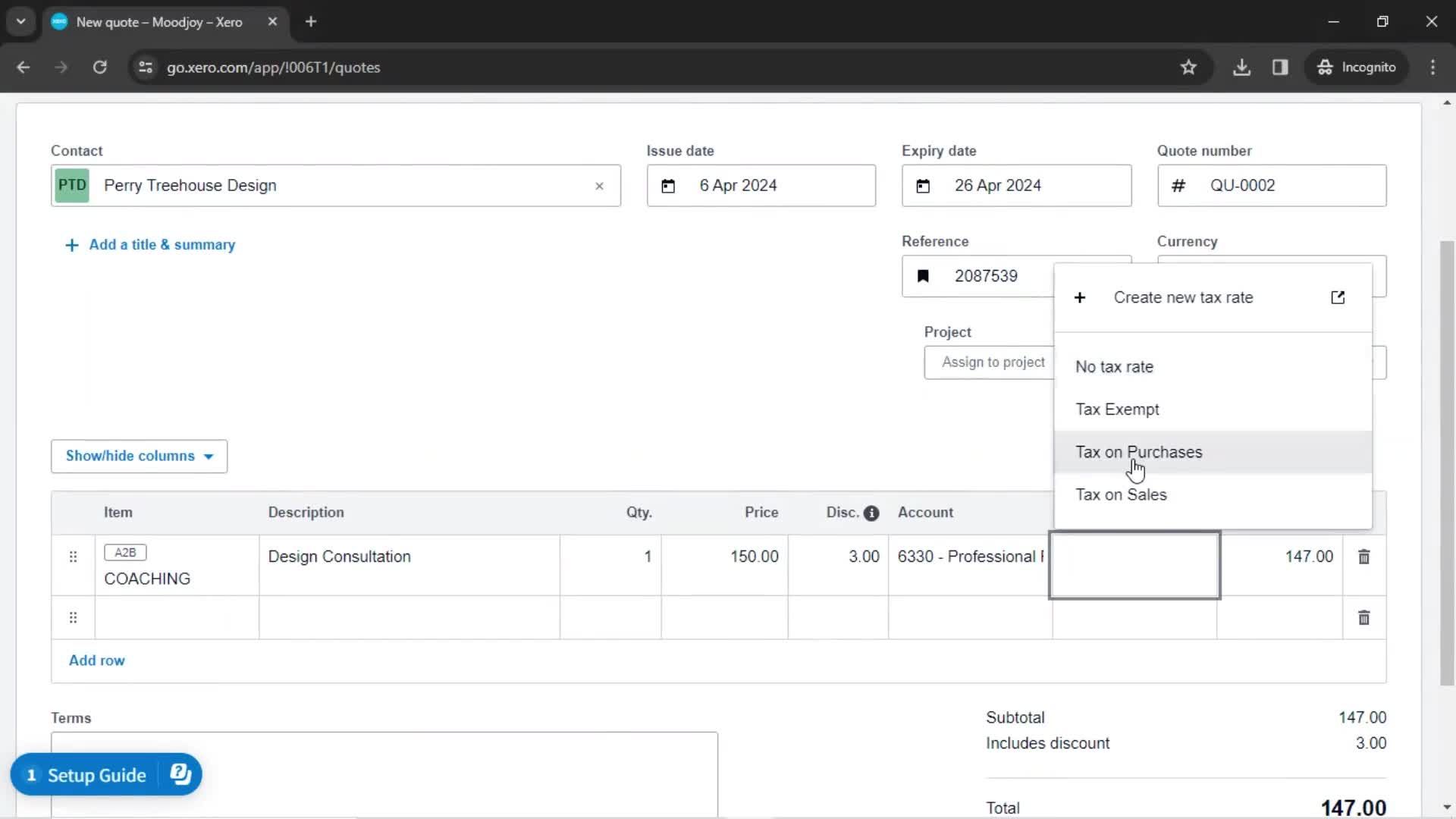Edit the Design Consultation description cell
This screenshot has width=1456, height=819.
pos(409,566)
